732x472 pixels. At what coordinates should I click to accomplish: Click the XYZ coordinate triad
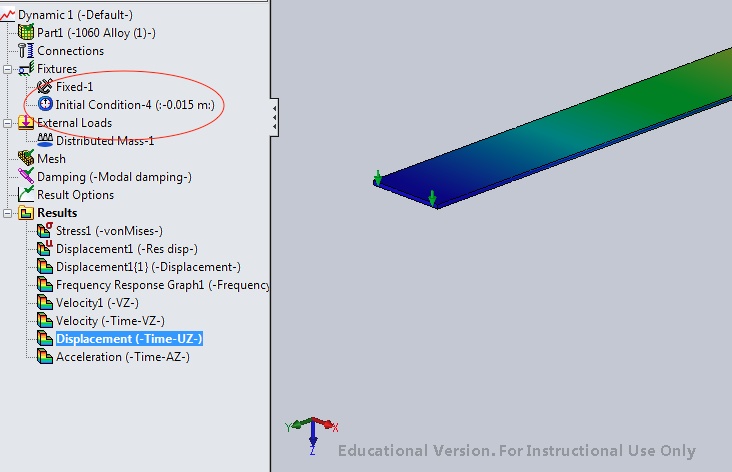(x=312, y=435)
